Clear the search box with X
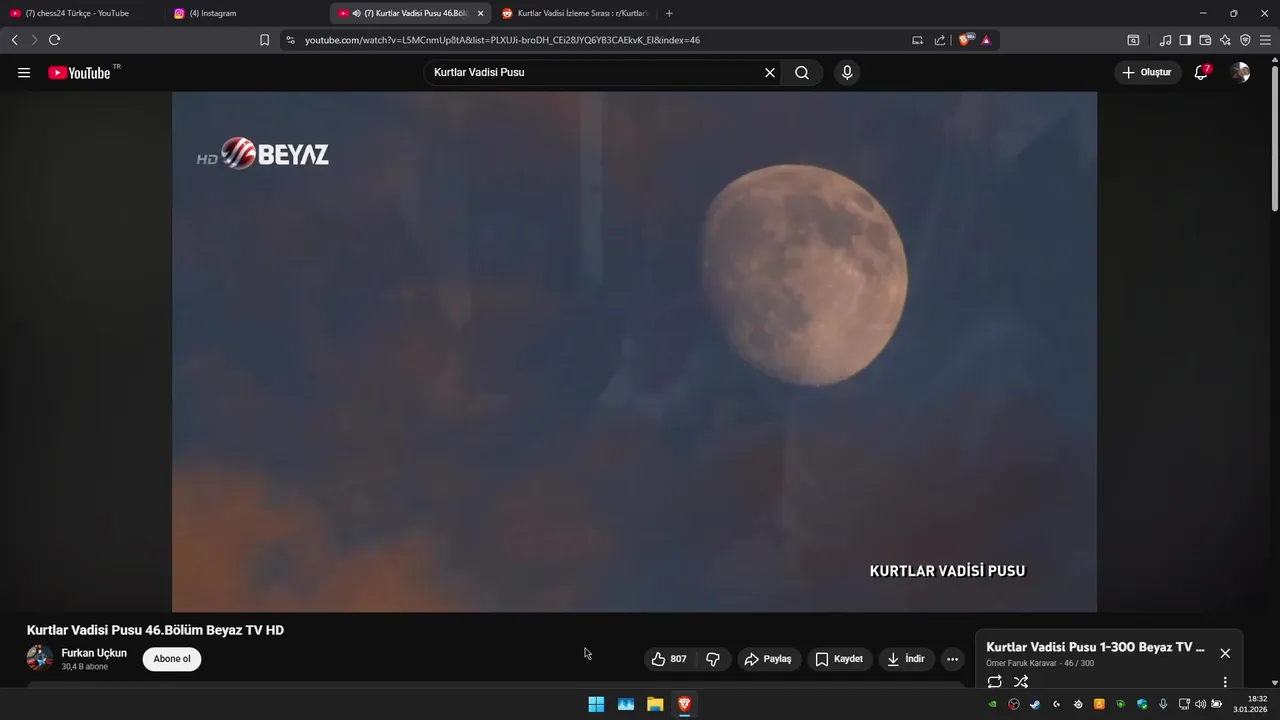 tap(770, 72)
